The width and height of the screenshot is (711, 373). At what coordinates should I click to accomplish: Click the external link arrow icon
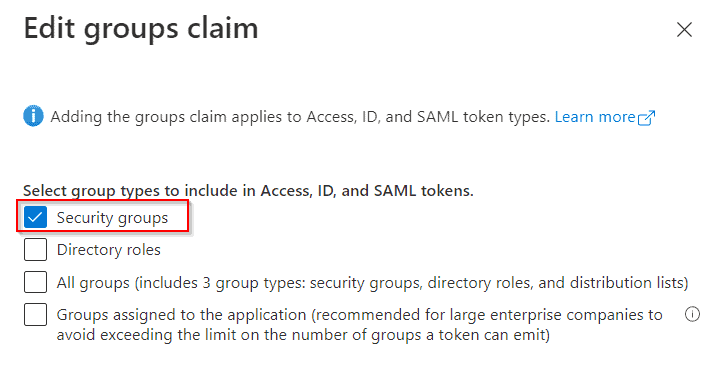pyautogui.click(x=647, y=117)
